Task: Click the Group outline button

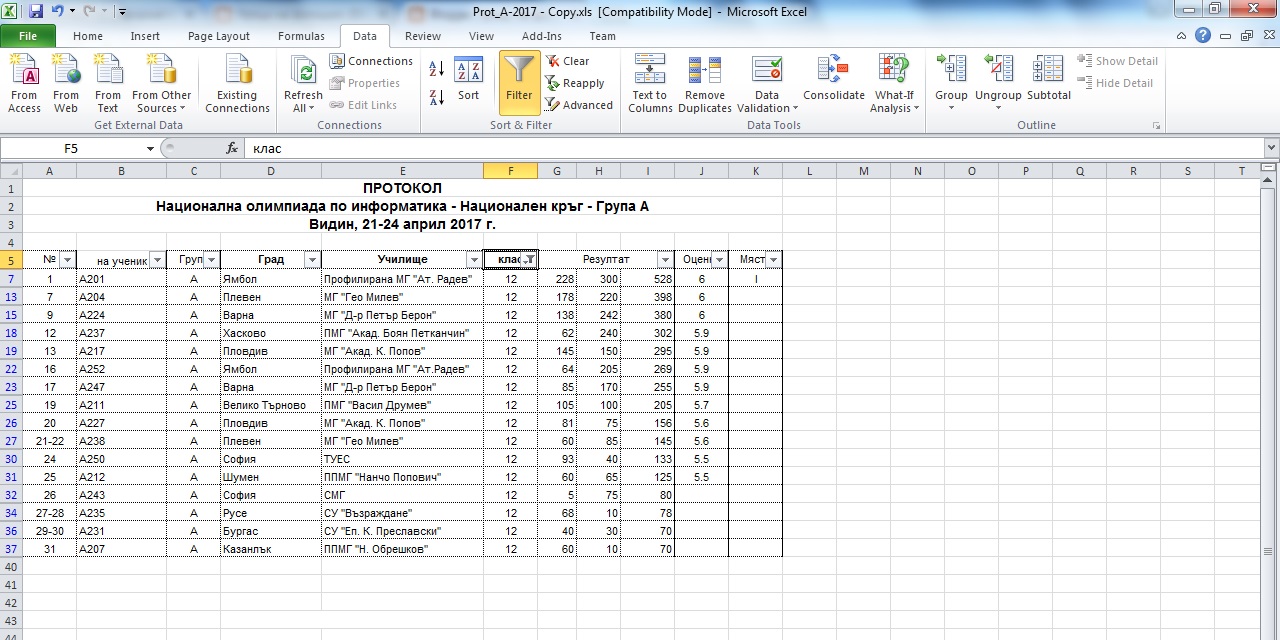Action: 951,84
